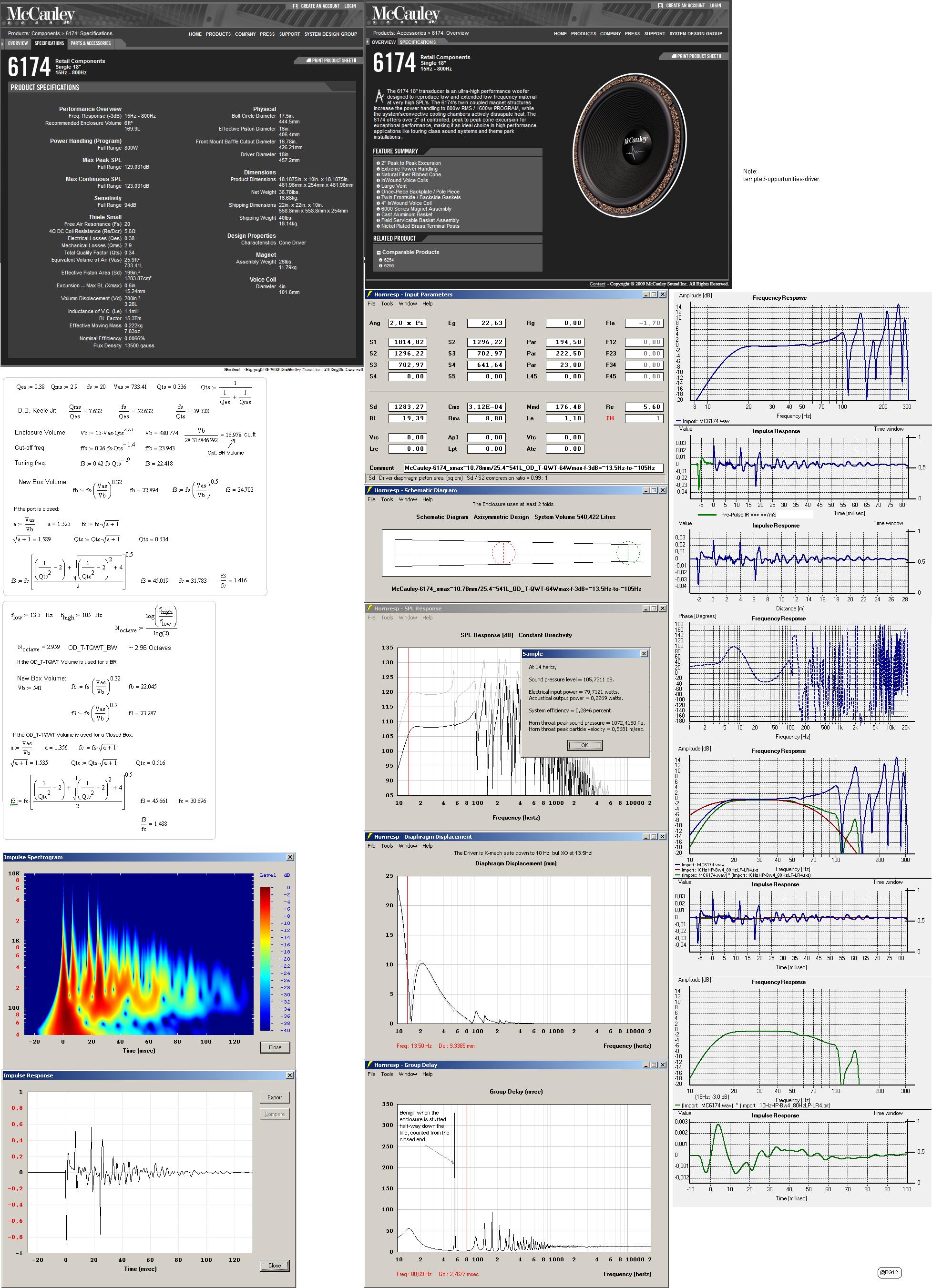Image resolution: width=932 pixels, height=1288 pixels.
Task: Open comparable product 6254 link
Action: [389, 260]
